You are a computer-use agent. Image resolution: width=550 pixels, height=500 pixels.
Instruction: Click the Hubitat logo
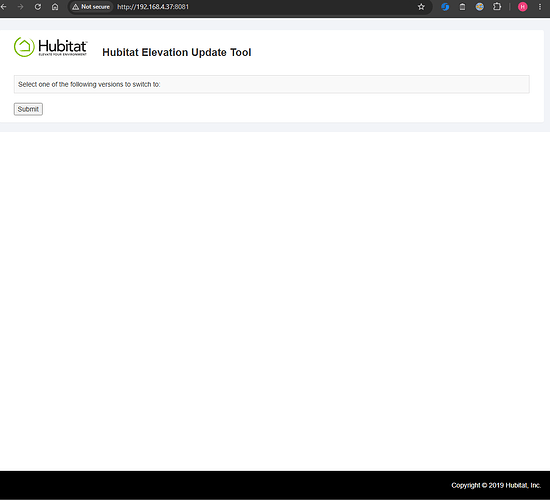click(51, 47)
